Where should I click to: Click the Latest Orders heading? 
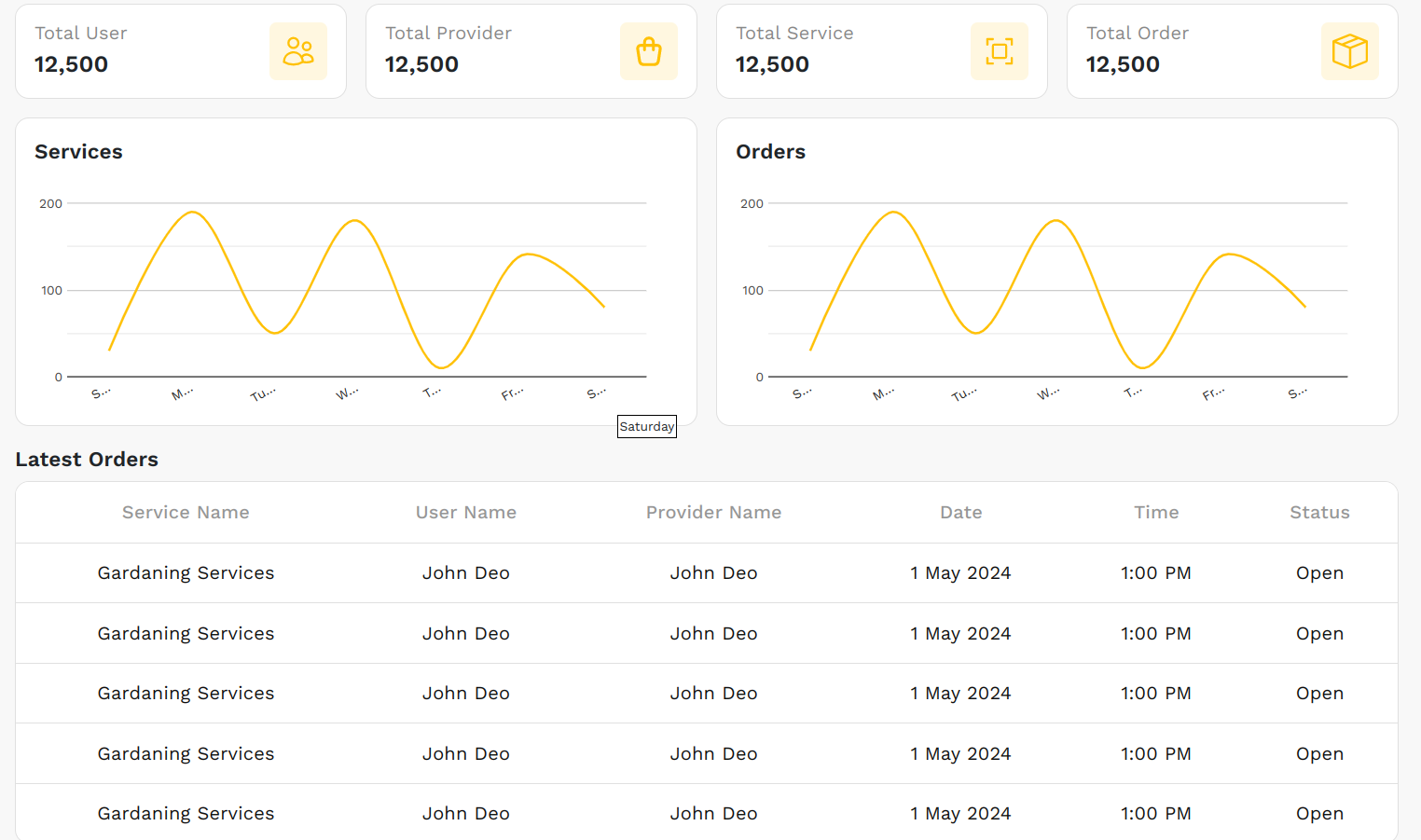[x=87, y=460]
